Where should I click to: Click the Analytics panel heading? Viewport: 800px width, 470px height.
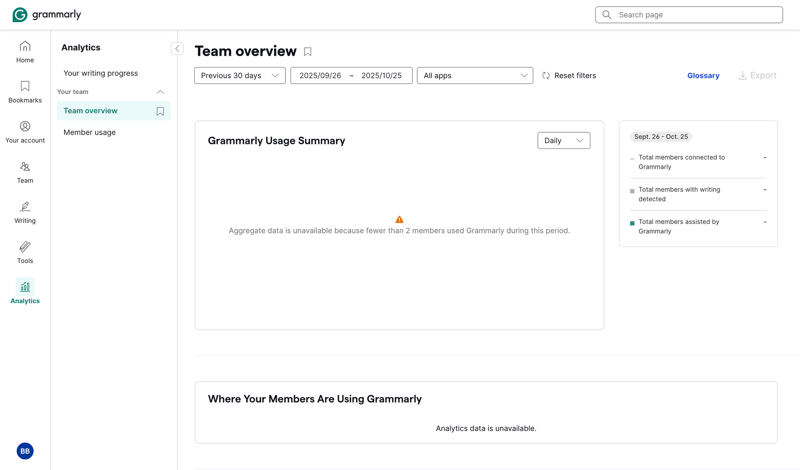coord(81,47)
